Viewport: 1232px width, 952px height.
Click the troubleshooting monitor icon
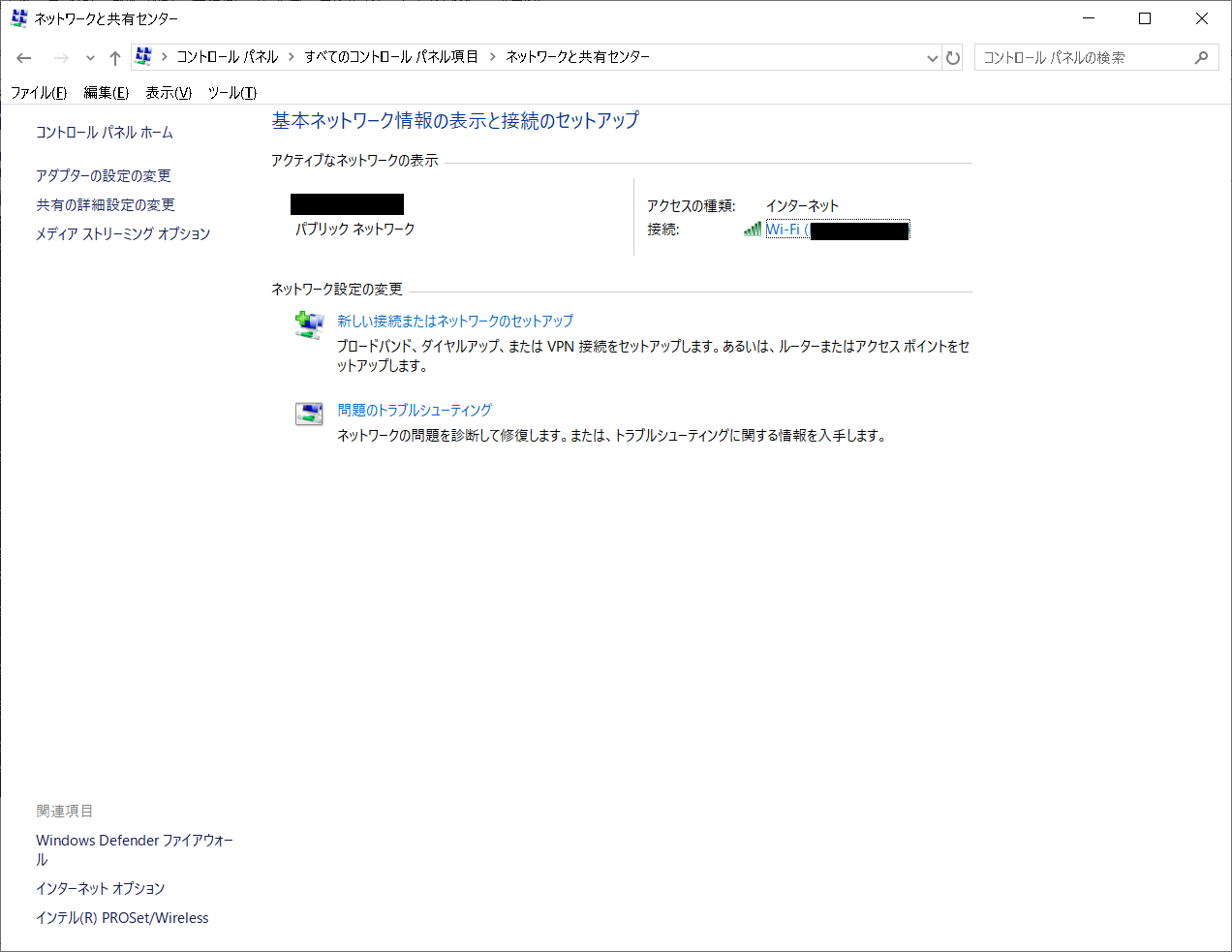[x=309, y=413]
